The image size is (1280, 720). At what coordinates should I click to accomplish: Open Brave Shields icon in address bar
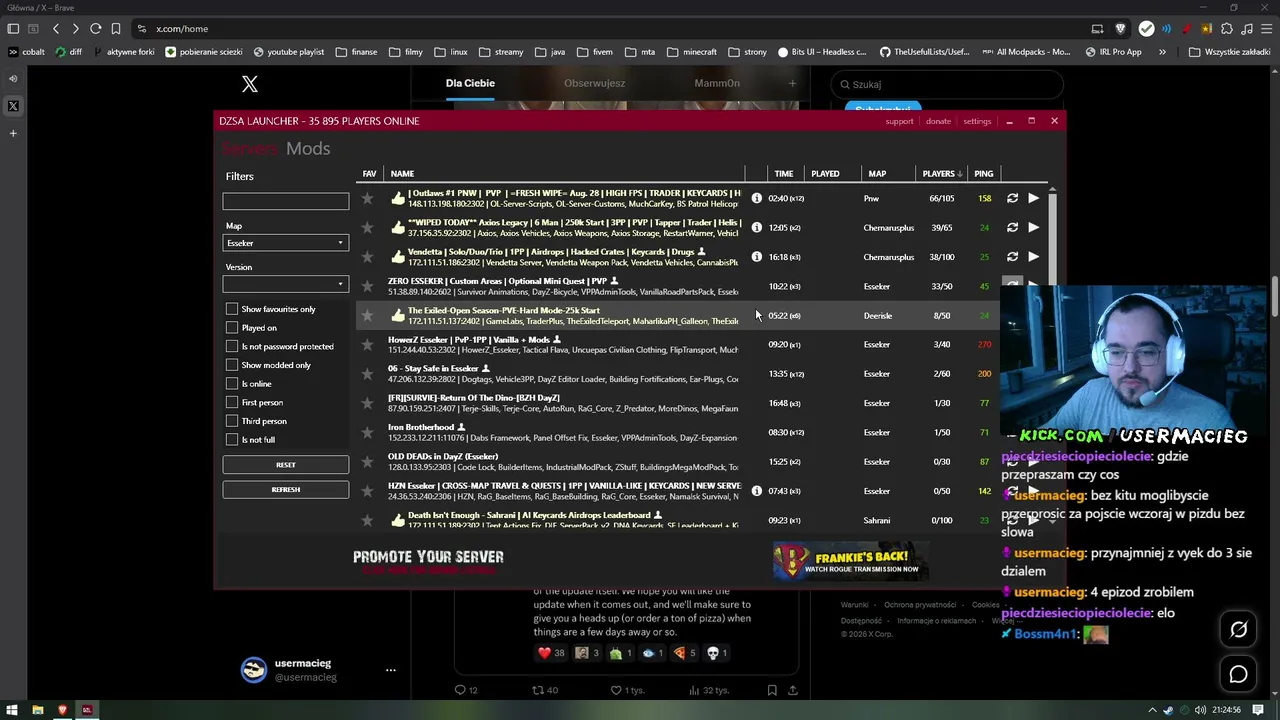click(1120, 29)
